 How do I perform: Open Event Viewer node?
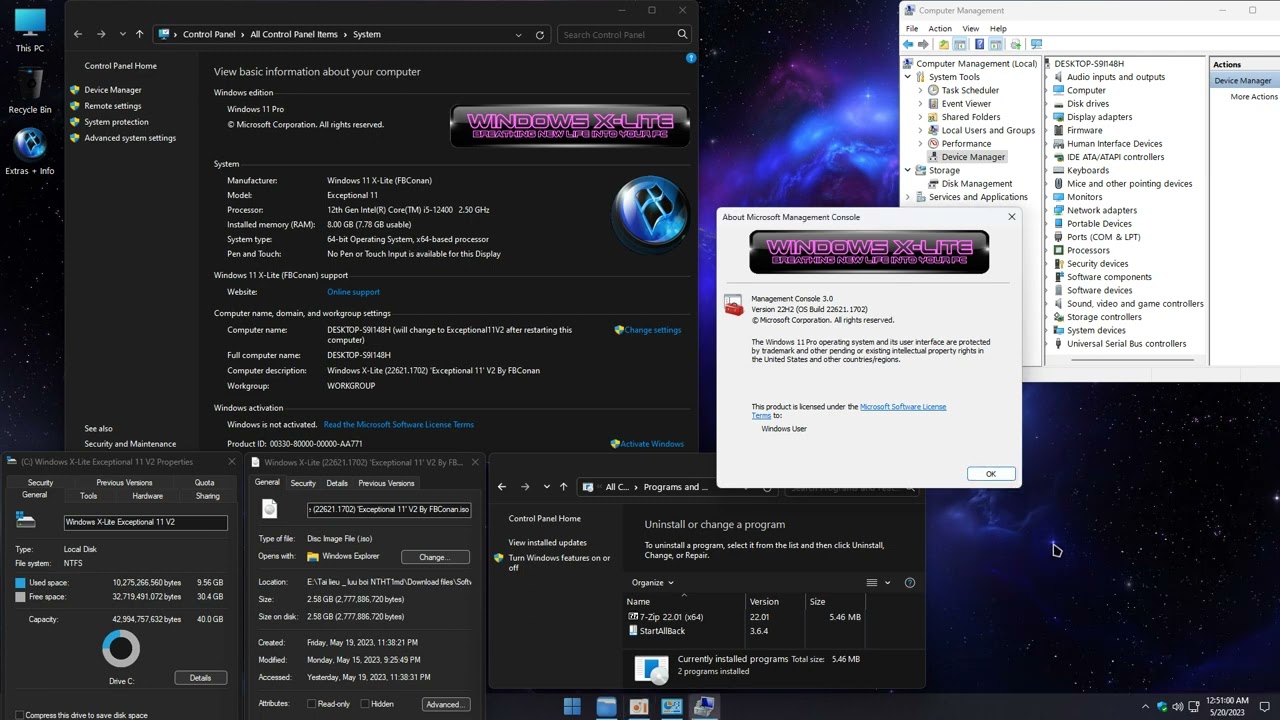(966, 103)
